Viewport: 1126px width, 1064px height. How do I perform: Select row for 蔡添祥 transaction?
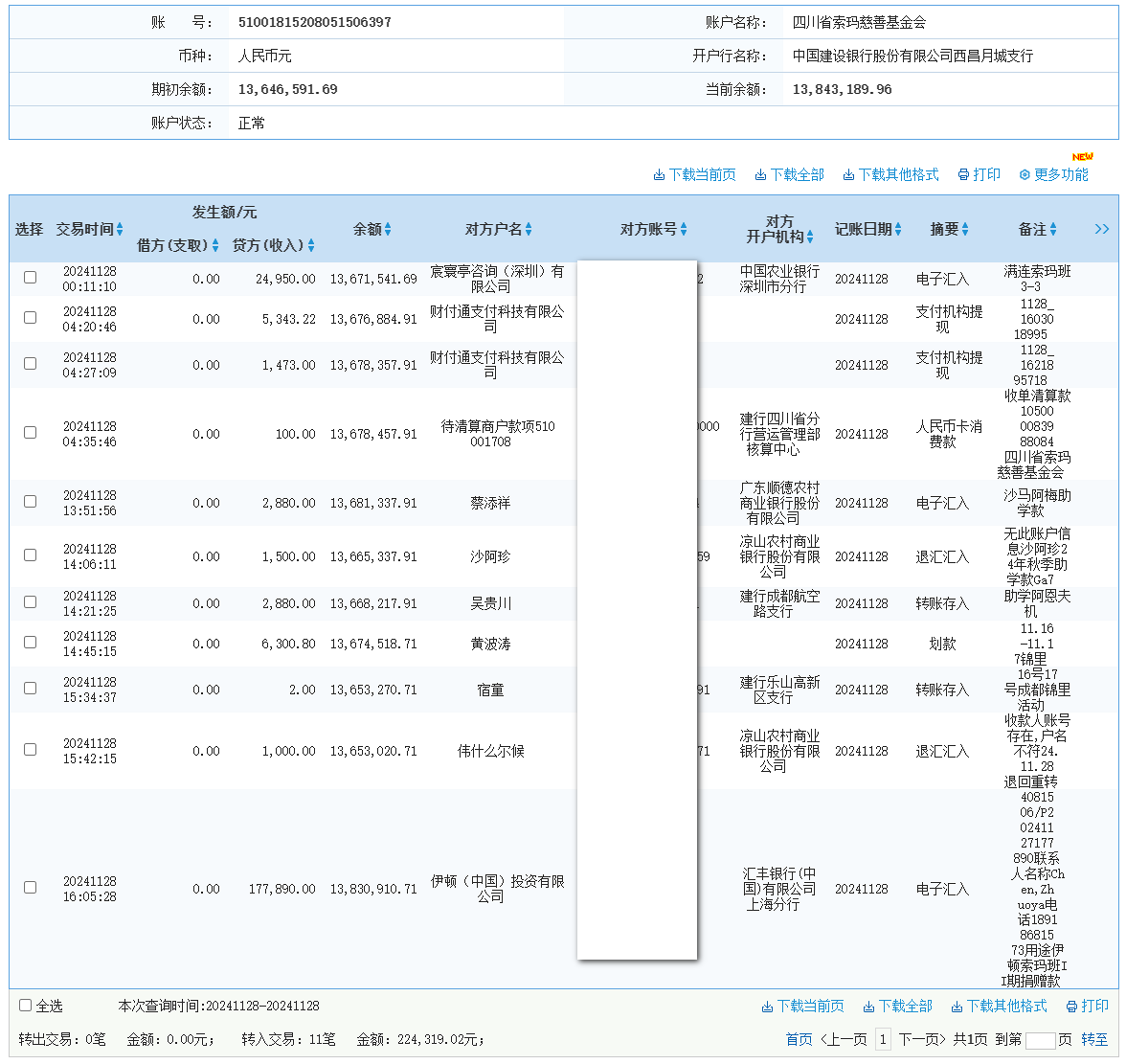tap(31, 502)
